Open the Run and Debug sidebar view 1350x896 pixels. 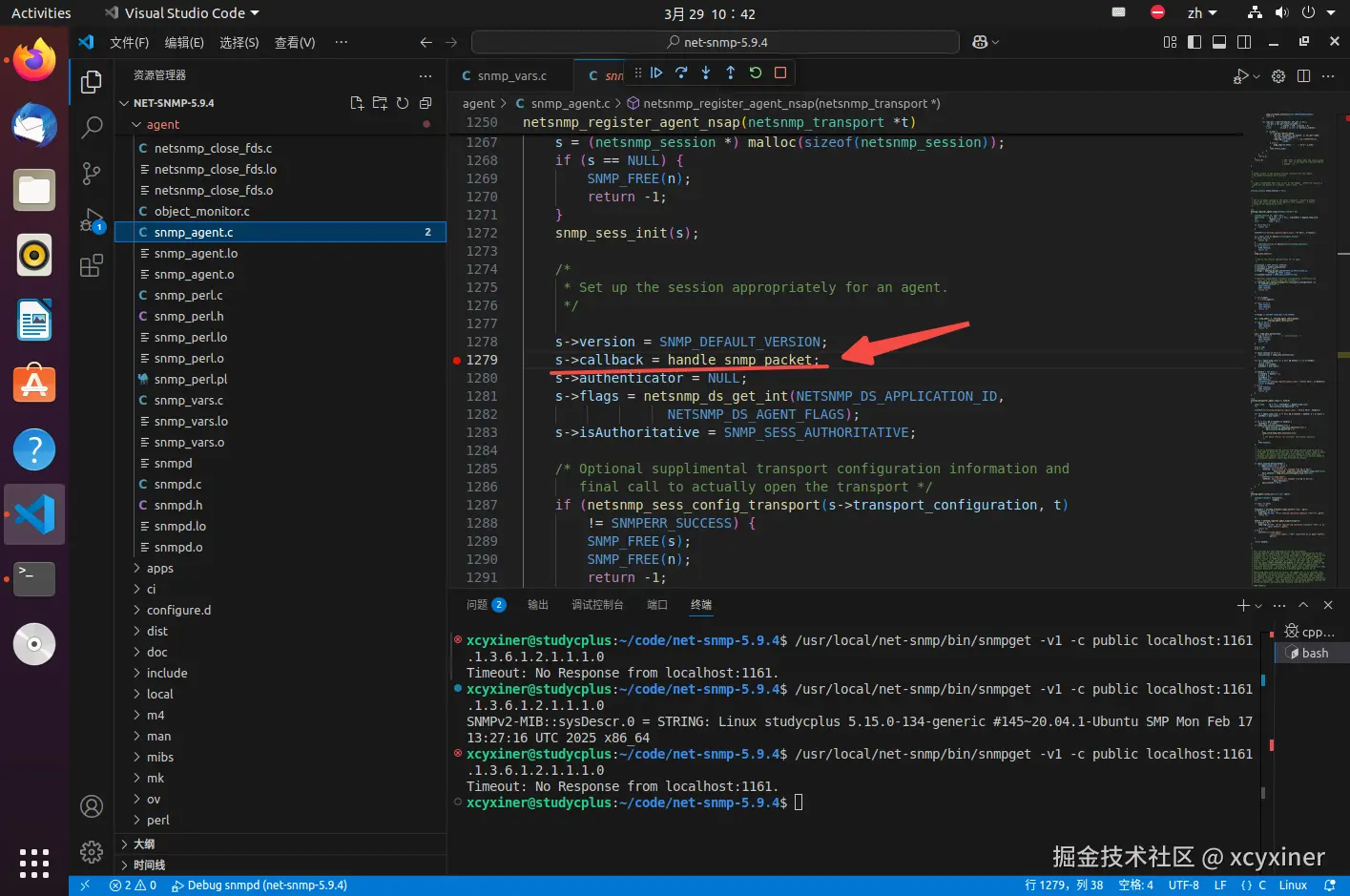92,220
